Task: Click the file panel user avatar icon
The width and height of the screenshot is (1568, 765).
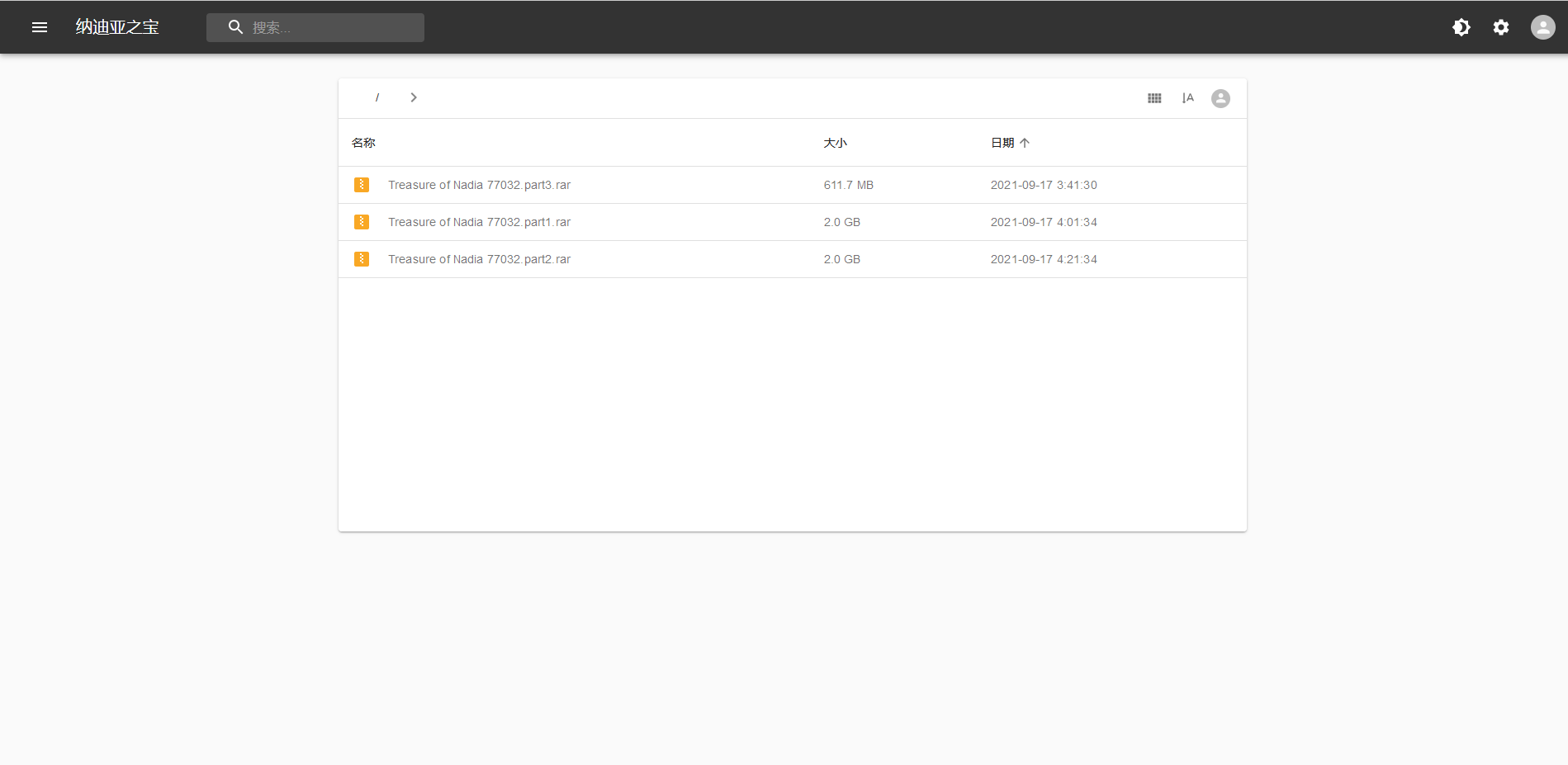Action: [1220, 98]
